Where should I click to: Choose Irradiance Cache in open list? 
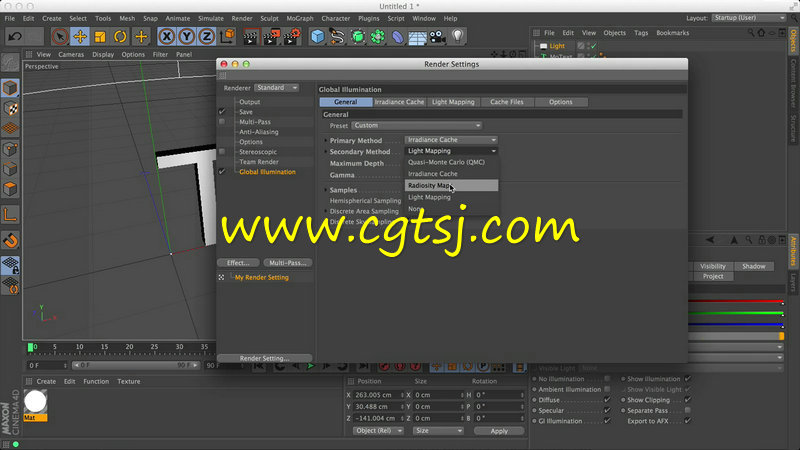click(451, 174)
